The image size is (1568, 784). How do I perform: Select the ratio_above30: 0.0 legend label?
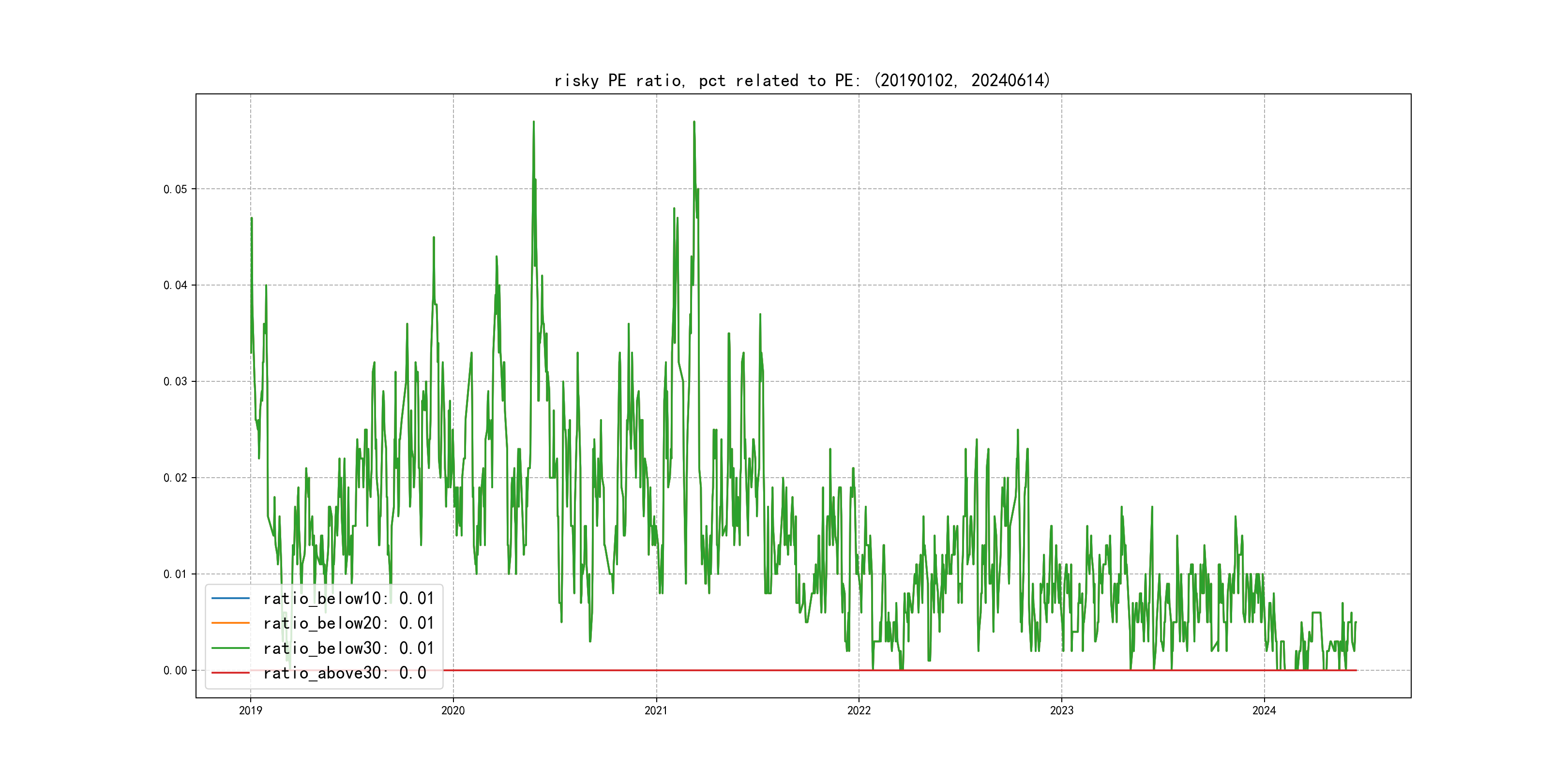tap(345, 673)
